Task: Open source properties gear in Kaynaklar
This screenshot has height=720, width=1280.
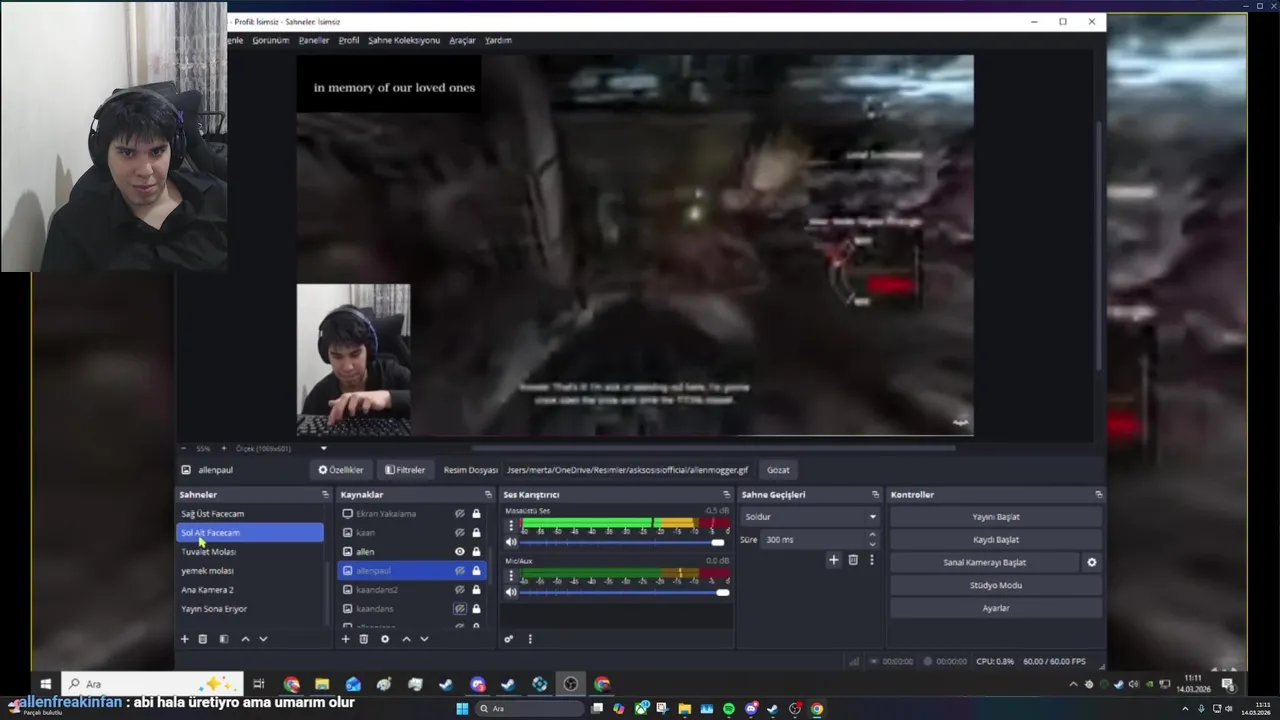Action: pyautogui.click(x=385, y=639)
